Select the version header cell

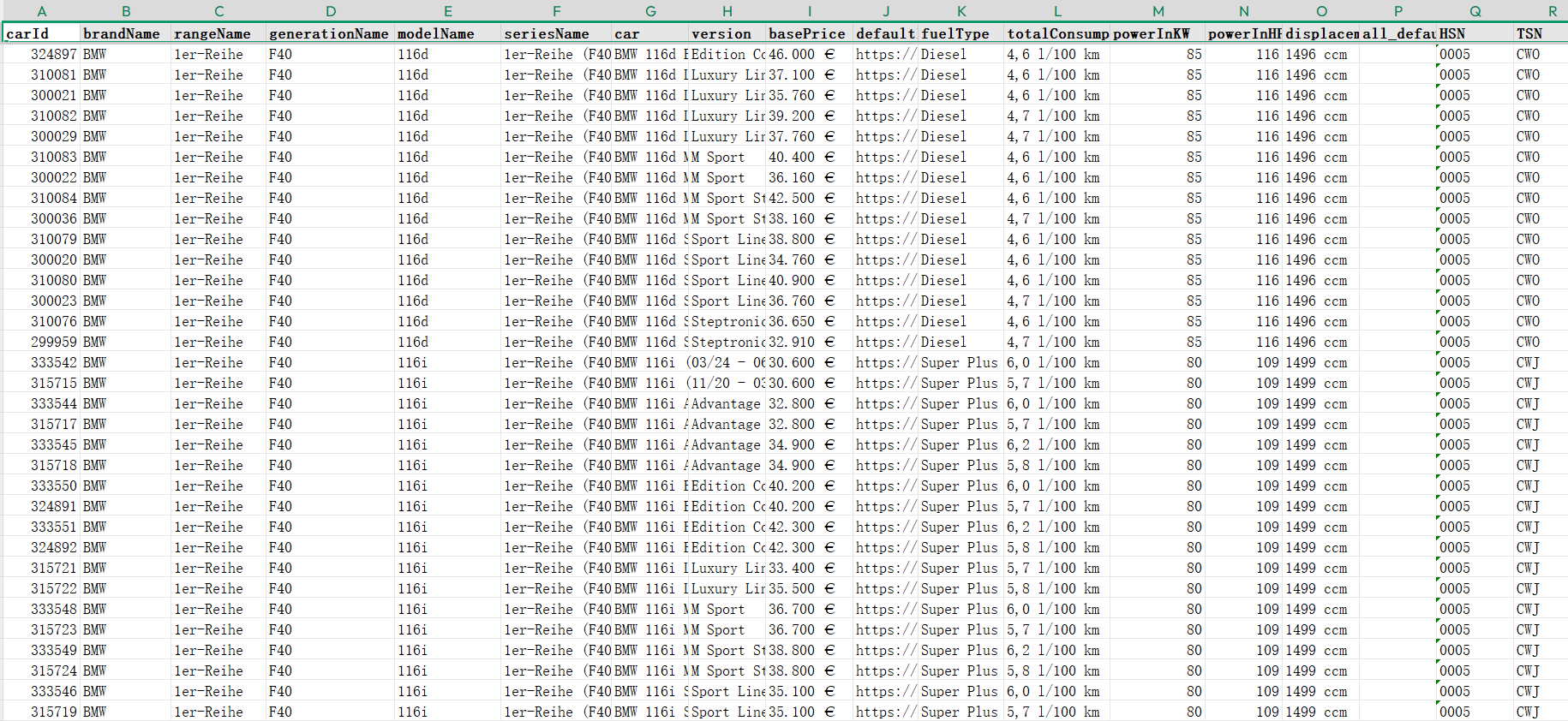pos(727,33)
